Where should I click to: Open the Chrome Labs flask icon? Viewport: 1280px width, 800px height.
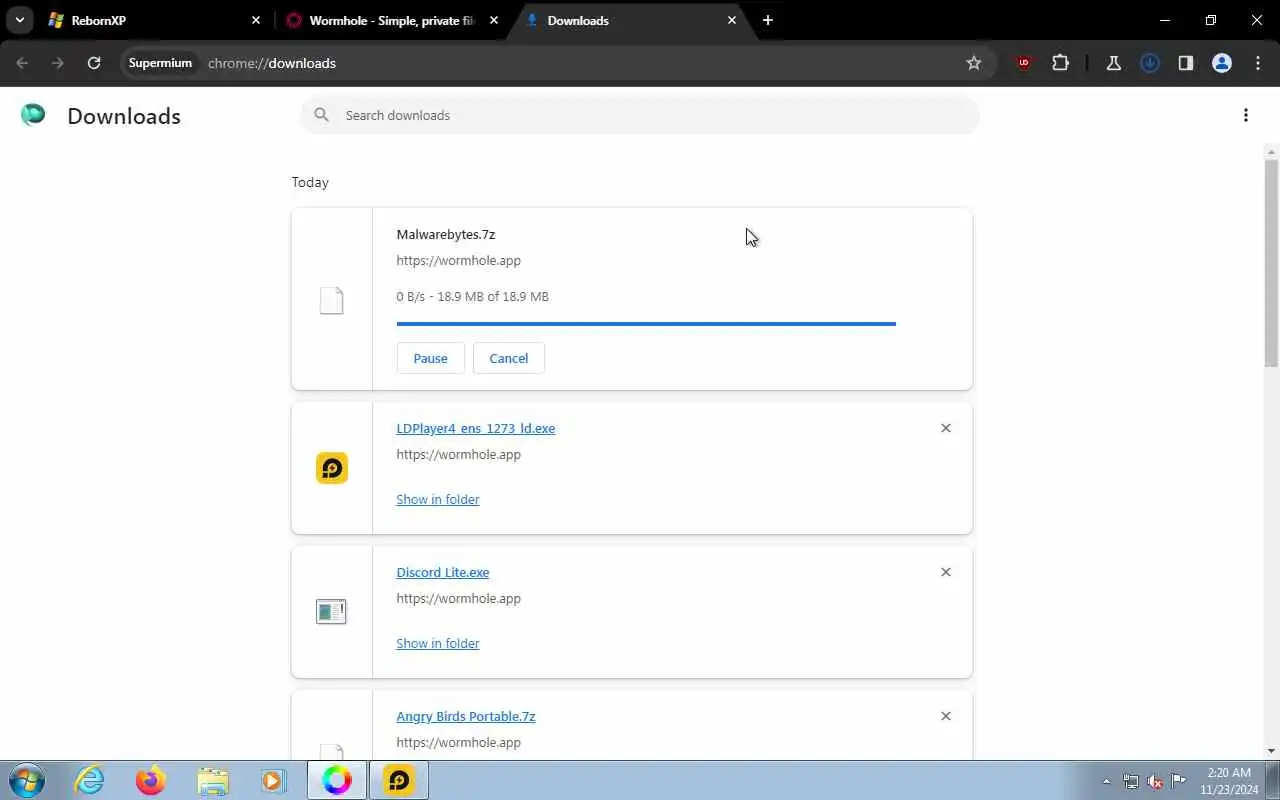pos(1113,63)
